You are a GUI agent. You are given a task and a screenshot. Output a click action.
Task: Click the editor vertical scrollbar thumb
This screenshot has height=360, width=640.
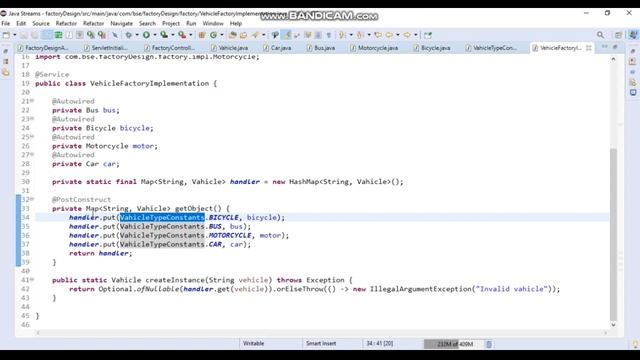[x=613, y=234]
